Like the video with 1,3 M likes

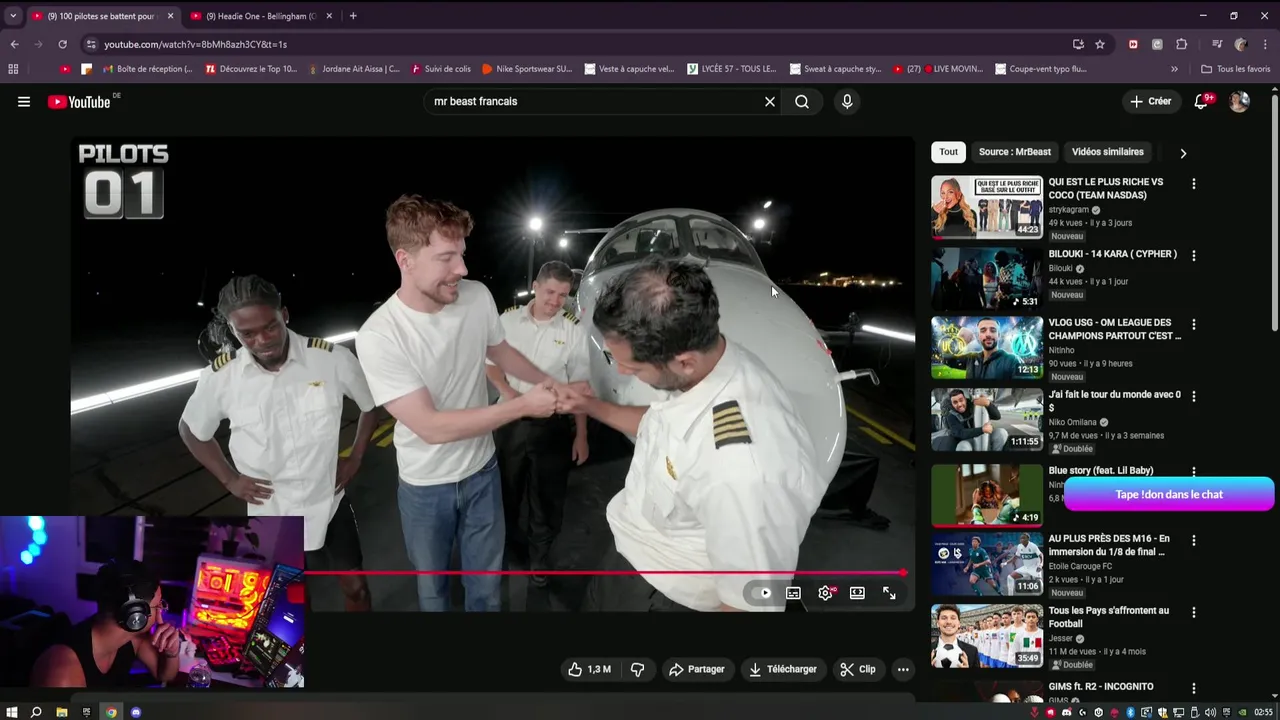pyautogui.click(x=590, y=669)
